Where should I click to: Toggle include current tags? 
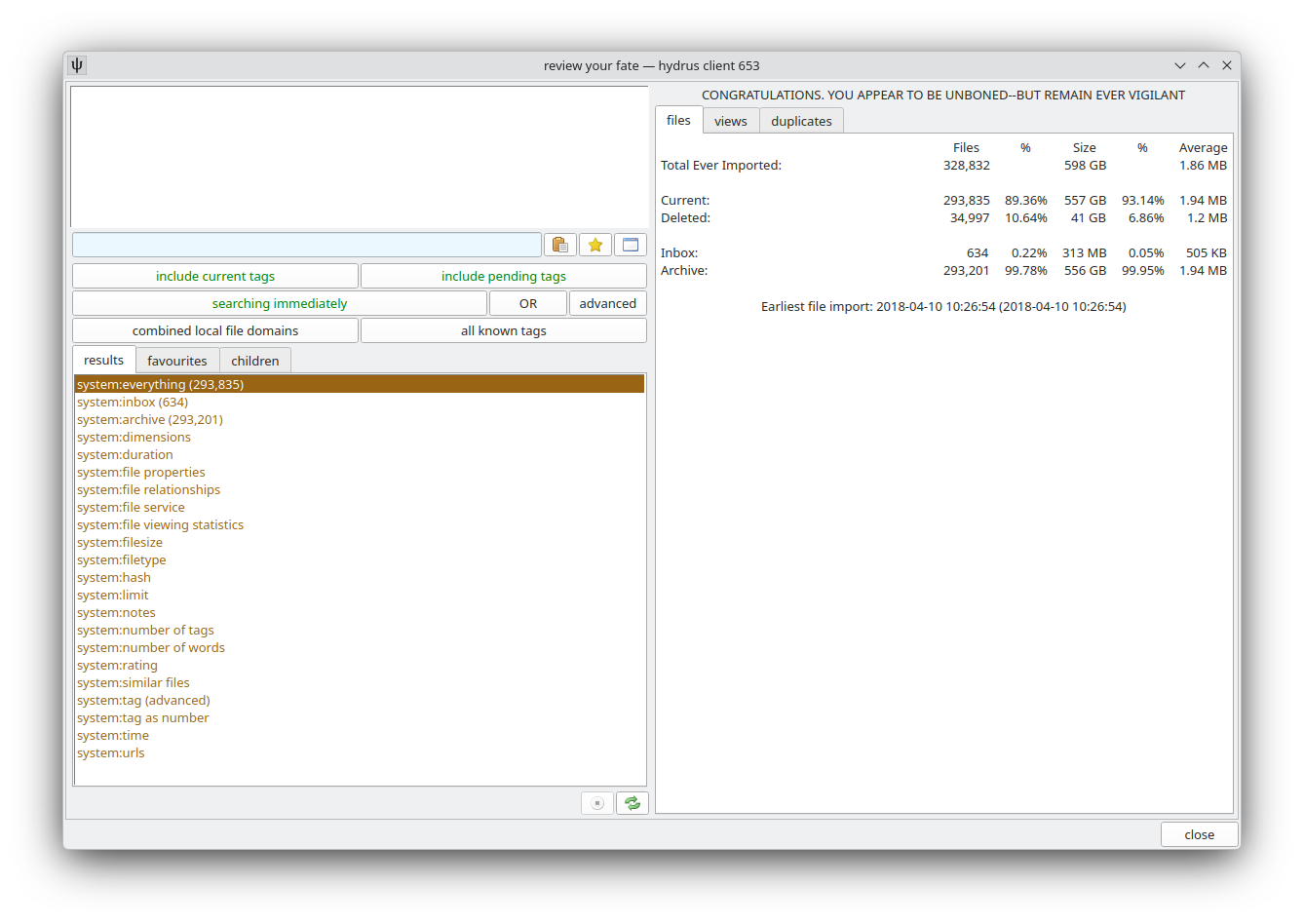pos(215,276)
